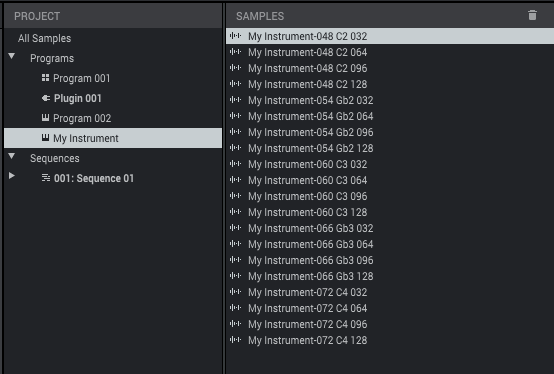Click waveform icon of My Instrument-072 C4 128

235,340
